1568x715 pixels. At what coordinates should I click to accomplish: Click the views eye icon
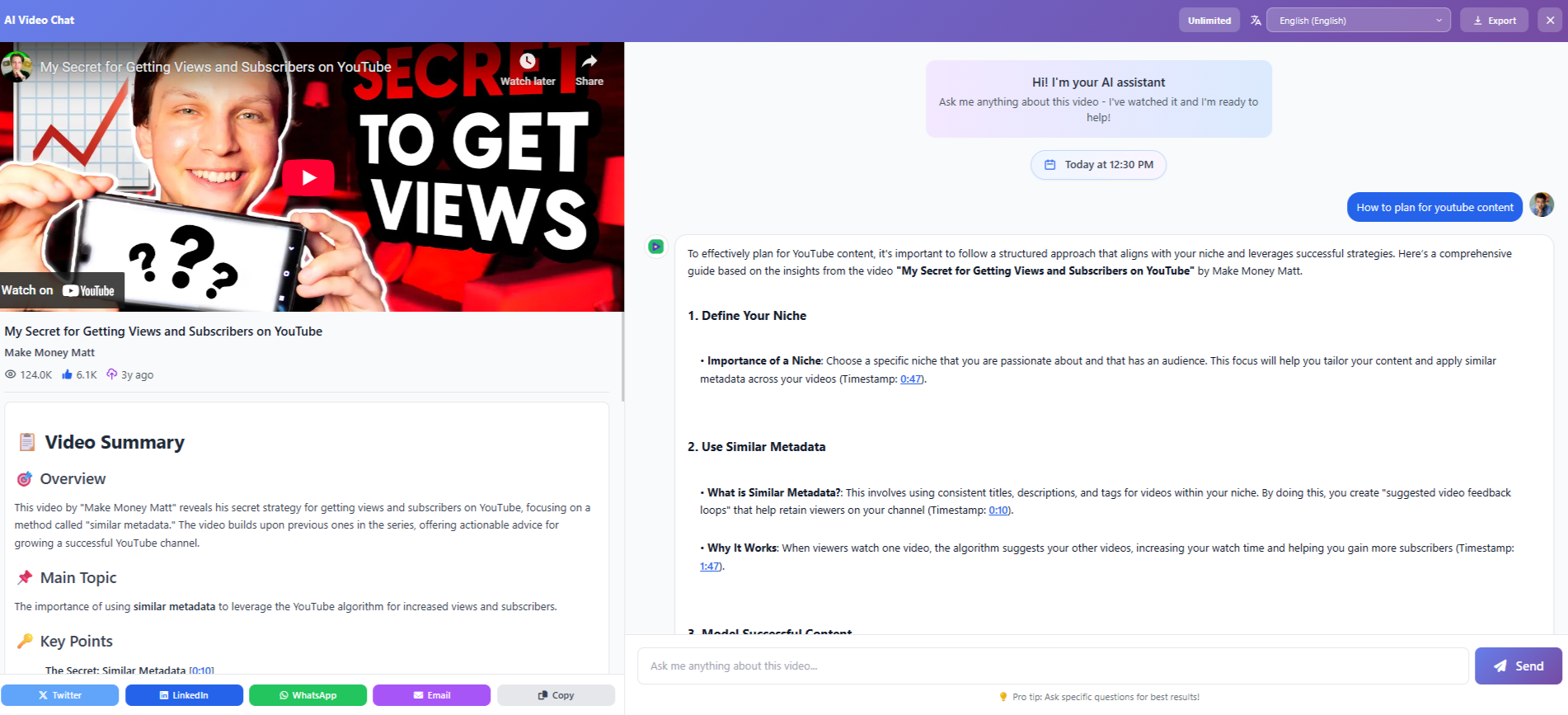click(x=11, y=374)
